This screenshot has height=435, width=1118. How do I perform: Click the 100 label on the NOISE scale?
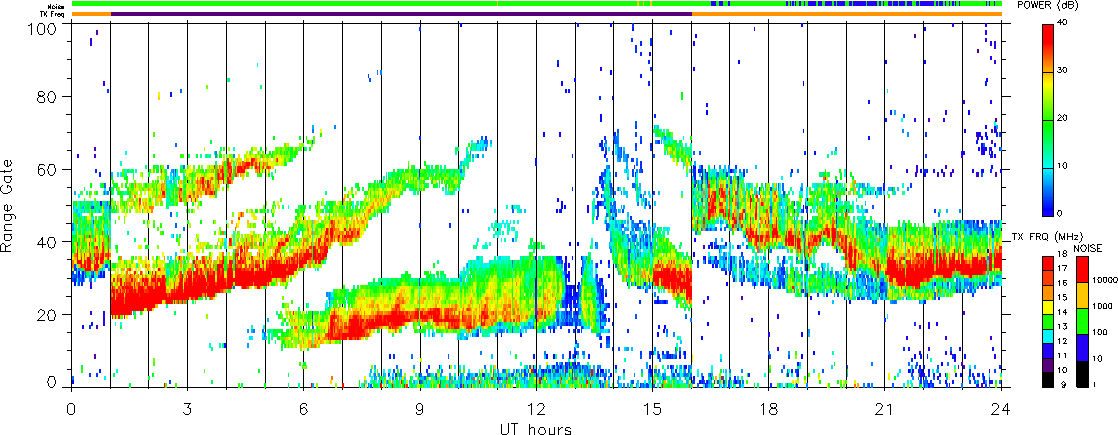[x=1100, y=332]
